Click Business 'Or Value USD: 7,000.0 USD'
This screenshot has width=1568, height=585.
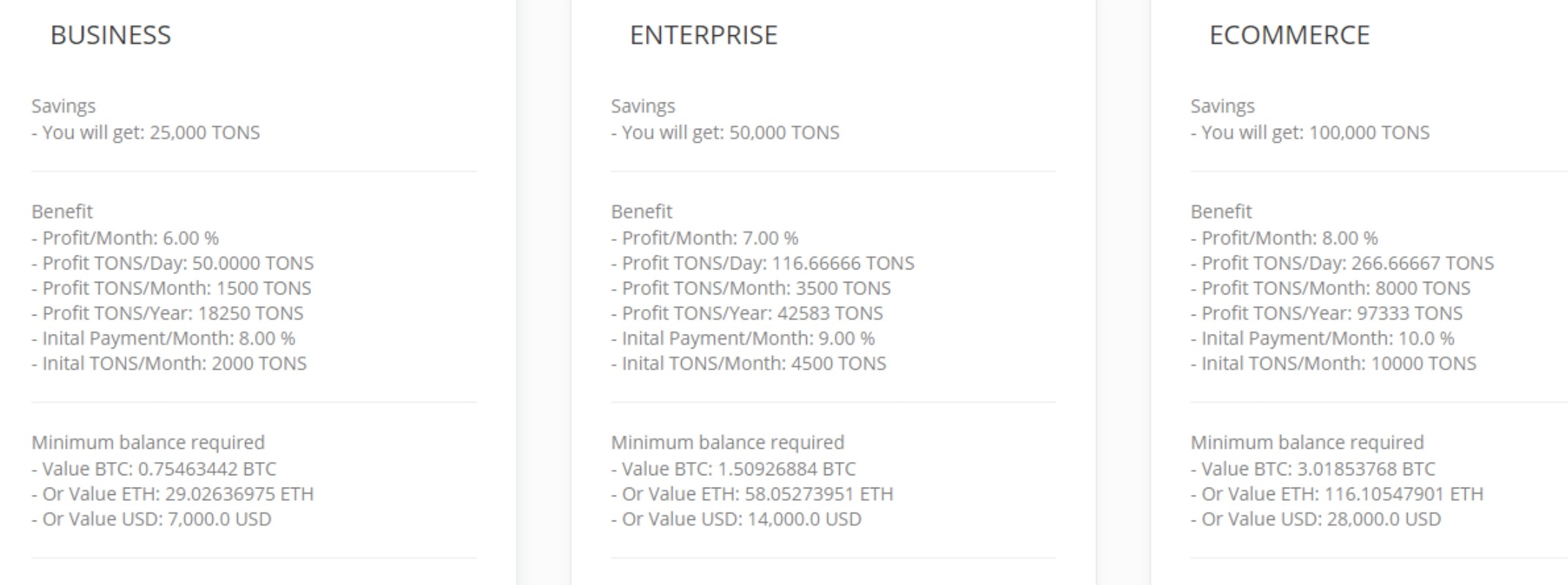coord(151,519)
